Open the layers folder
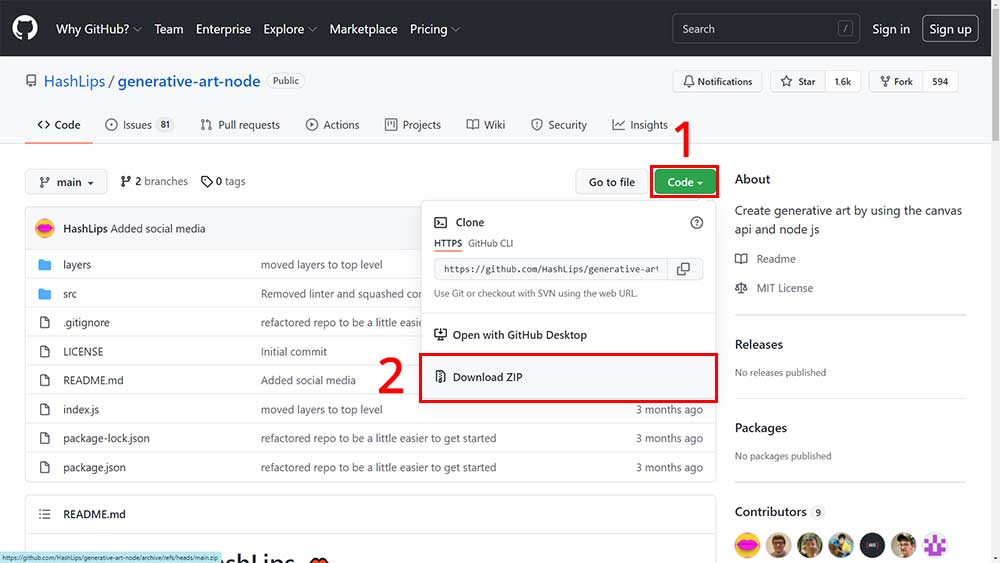Viewport: 1000px width, 563px height. coord(77,265)
